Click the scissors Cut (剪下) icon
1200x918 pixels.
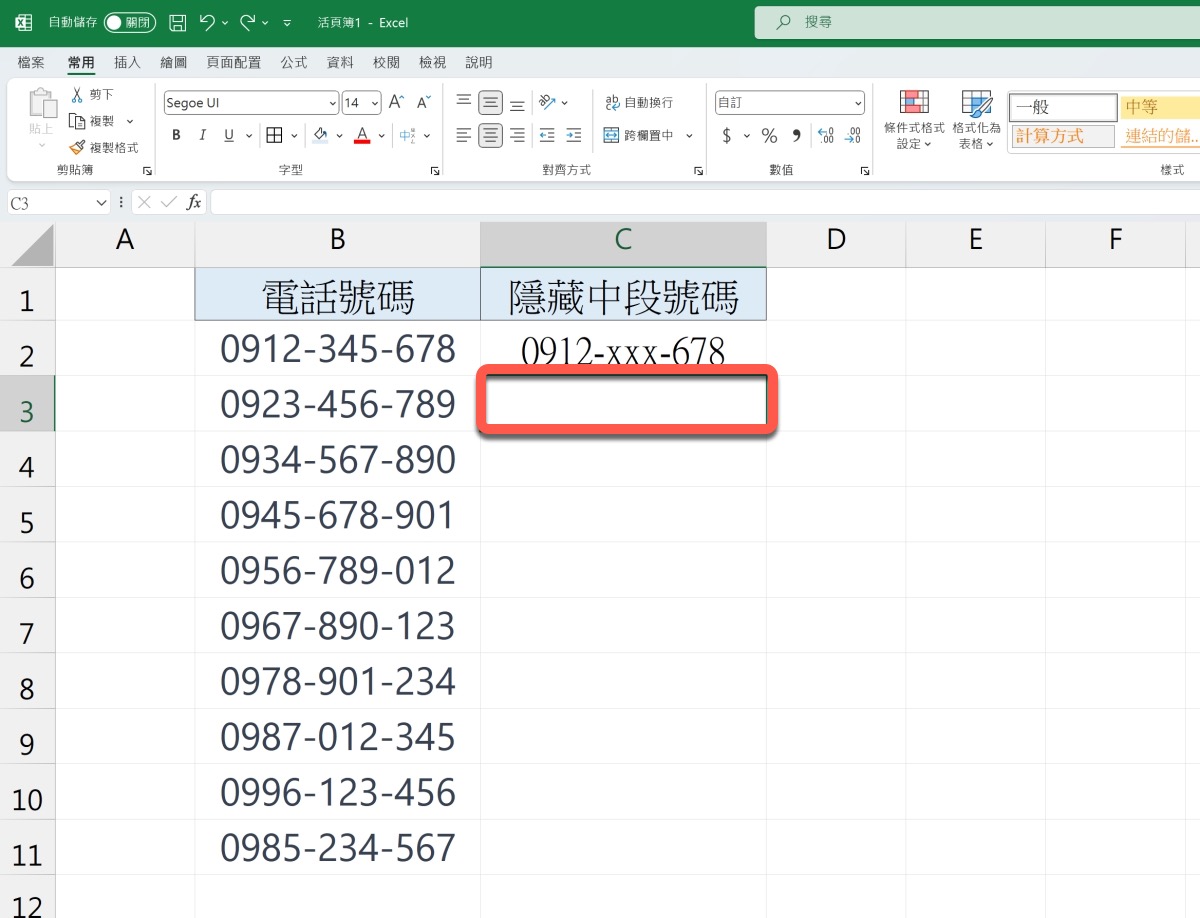77,94
